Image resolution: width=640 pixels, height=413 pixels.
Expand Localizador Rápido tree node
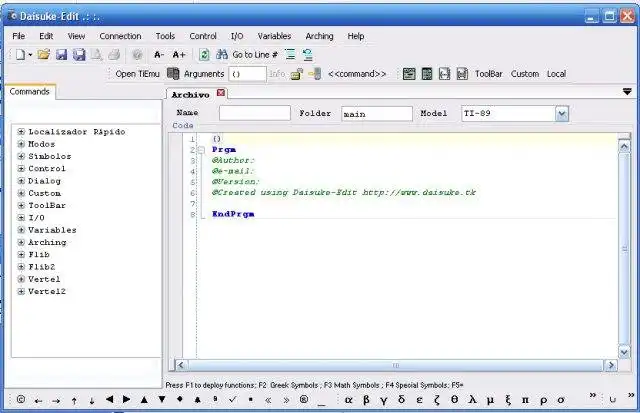pyautogui.click(x=21, y=131)
